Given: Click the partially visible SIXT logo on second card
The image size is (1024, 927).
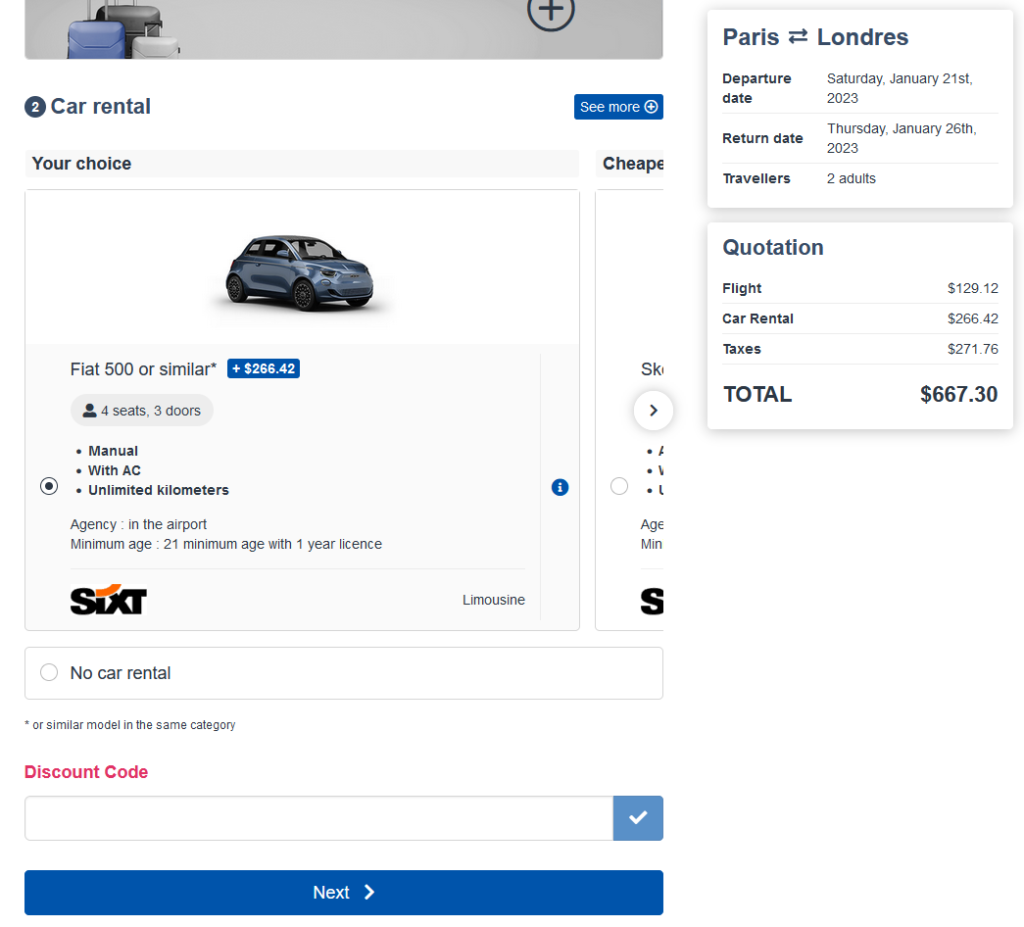Looking at the screenshot, I should (652, 600).
